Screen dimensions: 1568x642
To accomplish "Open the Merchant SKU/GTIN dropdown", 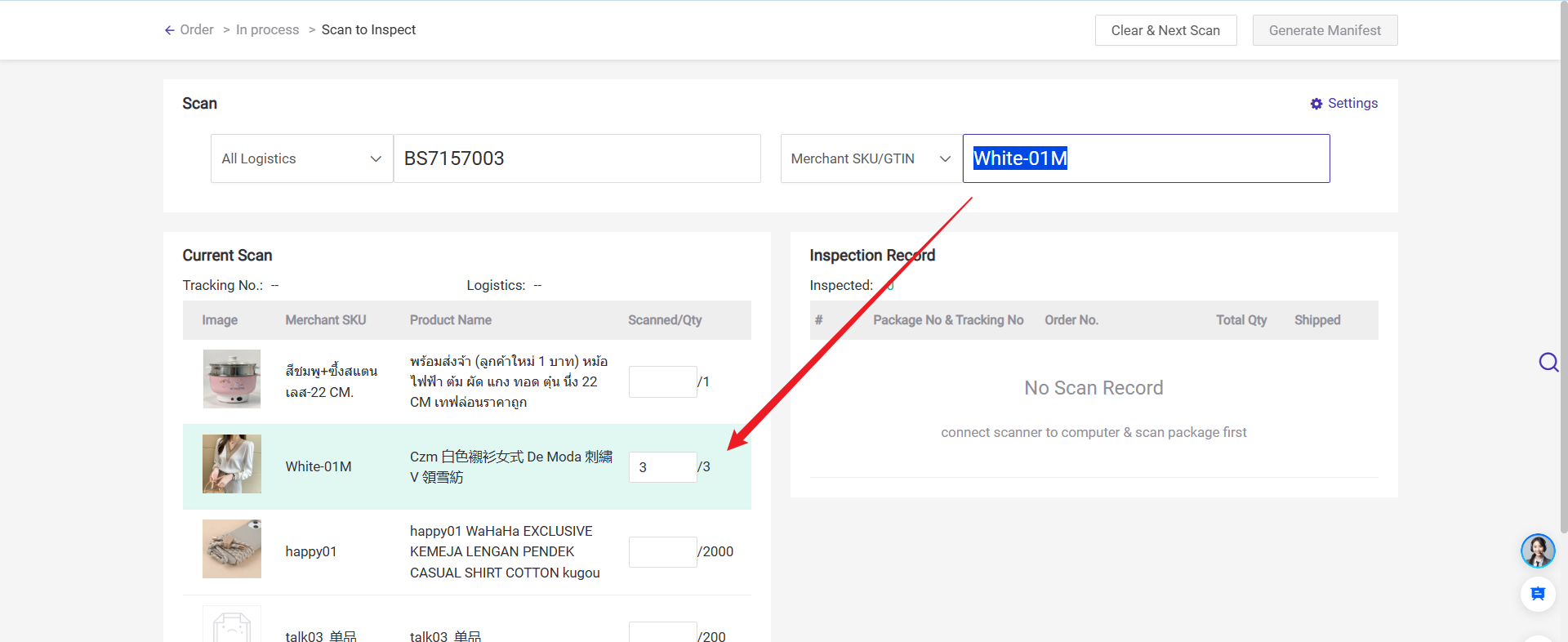I will pyautogui.click(x=871, y=158).
